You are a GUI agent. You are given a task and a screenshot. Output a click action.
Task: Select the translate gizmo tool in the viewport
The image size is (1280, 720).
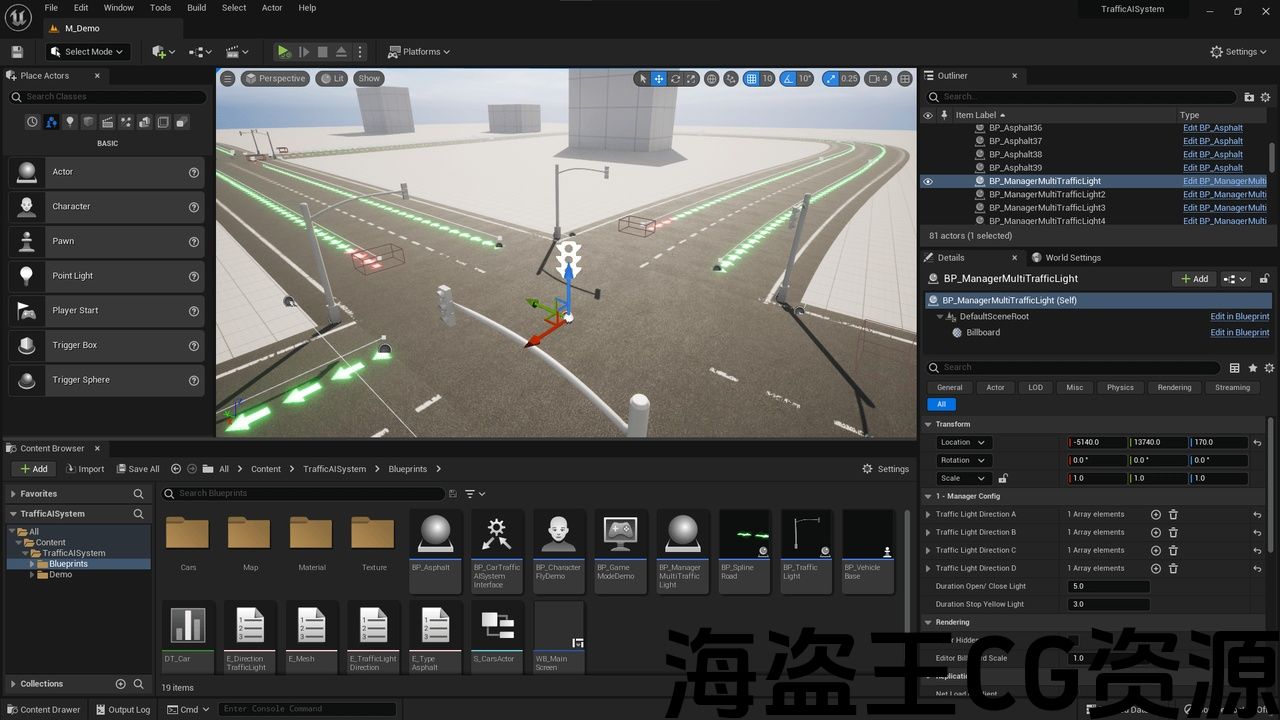(659, 79)
